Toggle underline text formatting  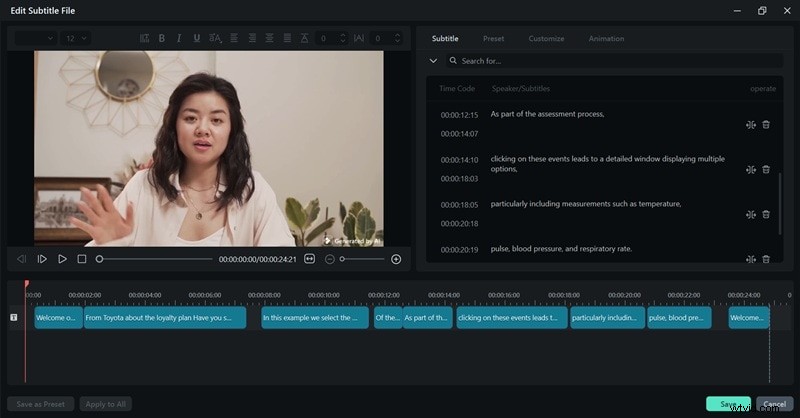(x=196, y=38)
